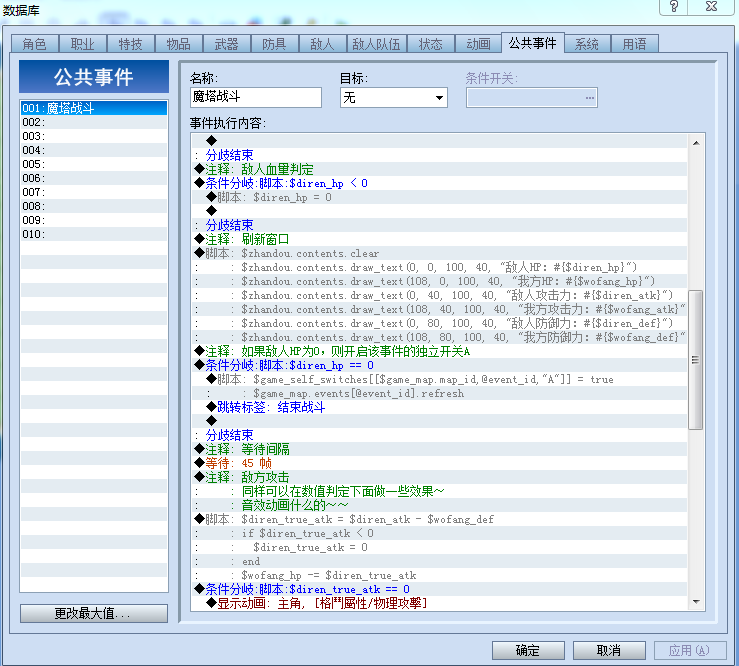The height and width of the screenshot is (666, 739).
Task: Open the 物品 tab
Action: point(179,44)
